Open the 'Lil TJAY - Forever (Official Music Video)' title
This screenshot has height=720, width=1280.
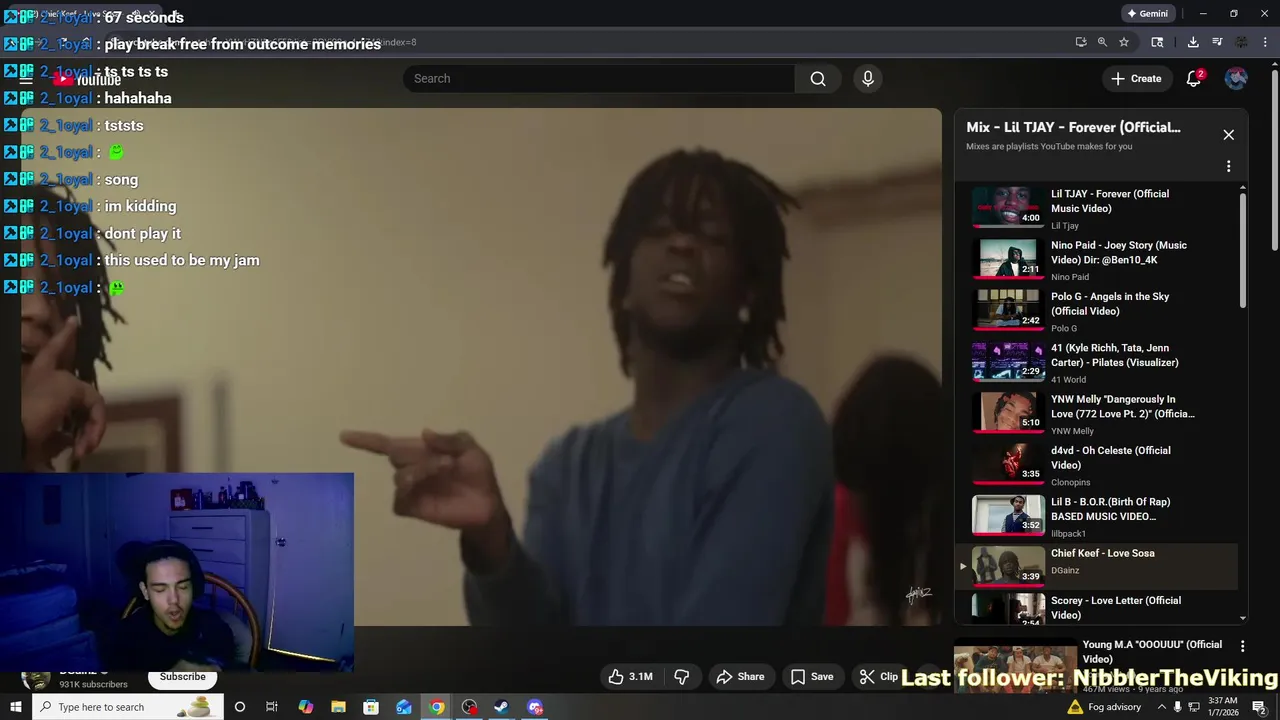(1110, 201)
